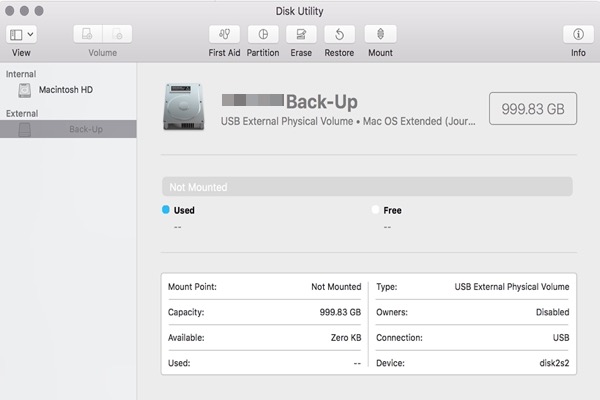The height and width of the screenshot is (400, 600).
Task: Click the Restore arrow icon
Action: [339, 34]
